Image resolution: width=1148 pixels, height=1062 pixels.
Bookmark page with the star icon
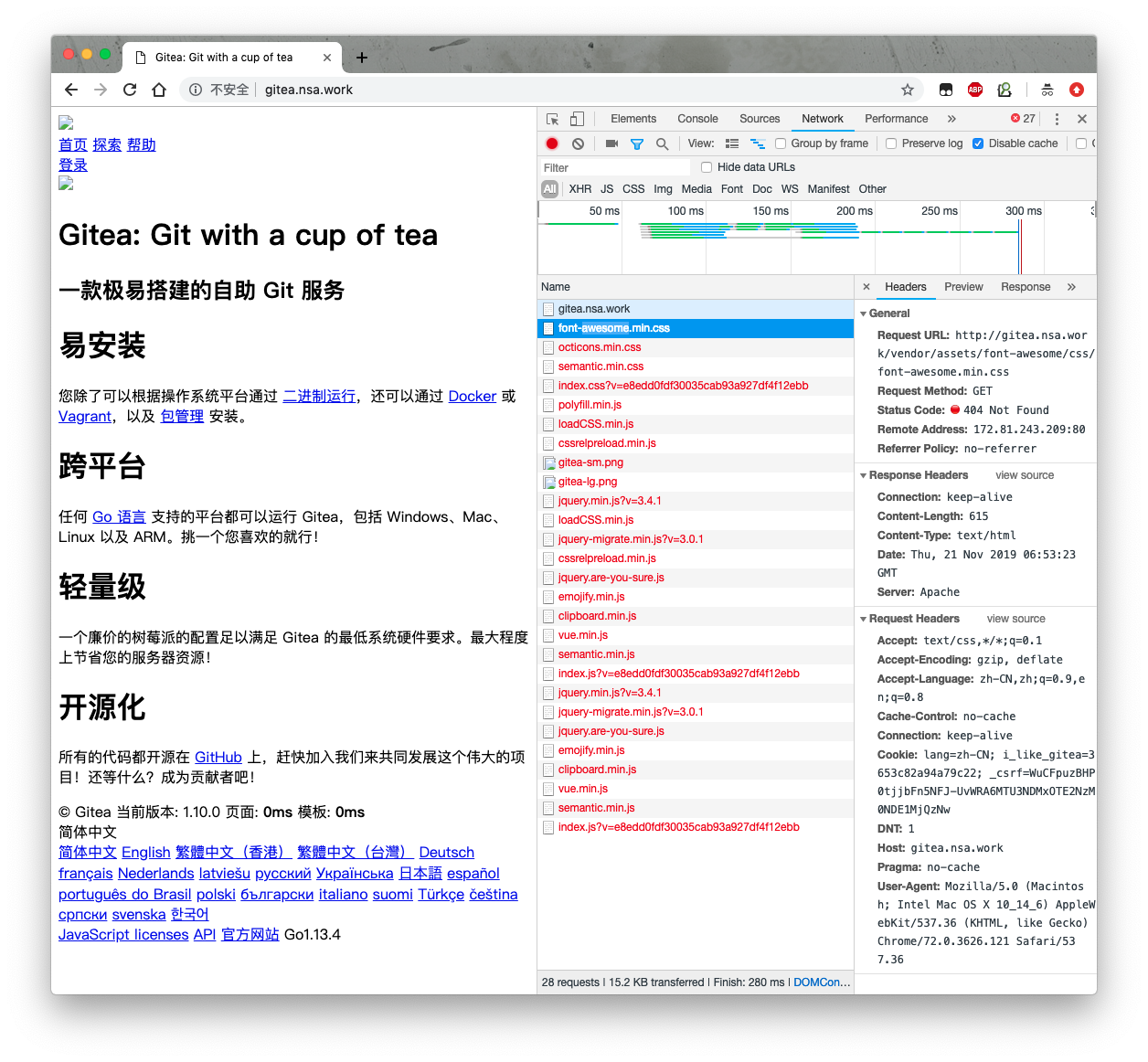click(x=908, y=90)
